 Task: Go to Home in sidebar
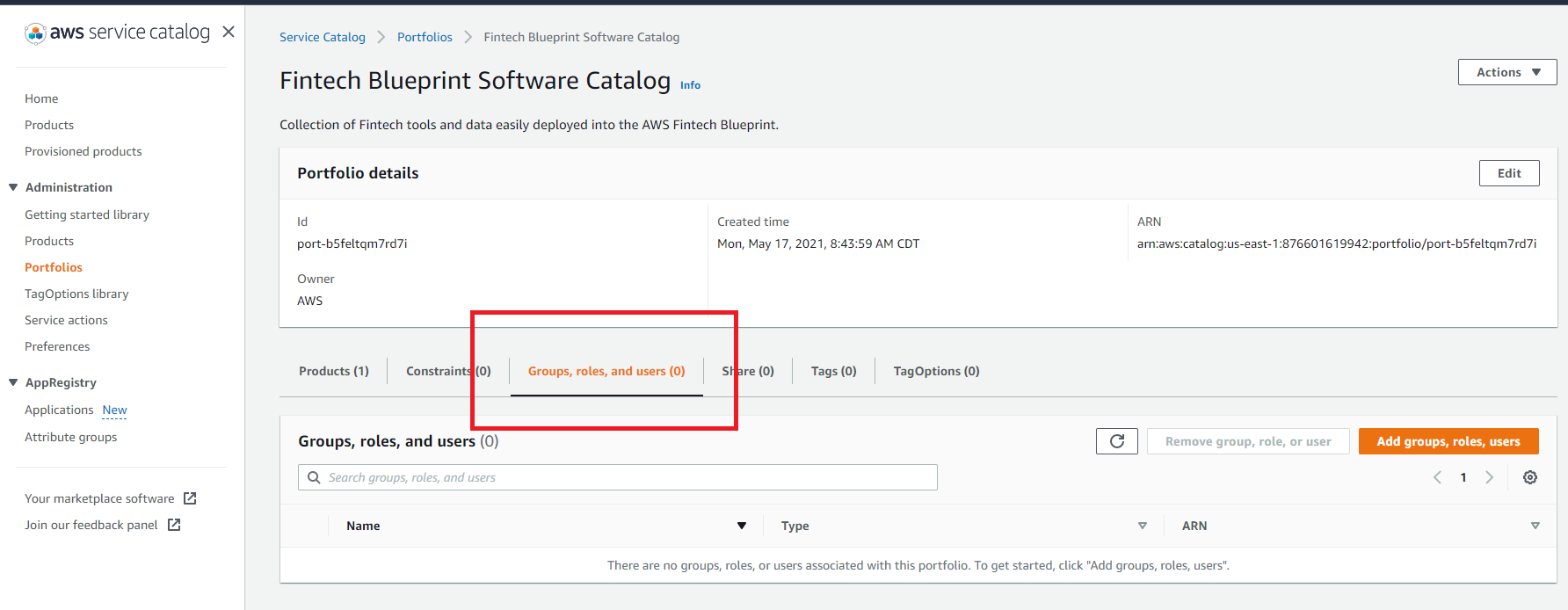(x=41, y=98)
